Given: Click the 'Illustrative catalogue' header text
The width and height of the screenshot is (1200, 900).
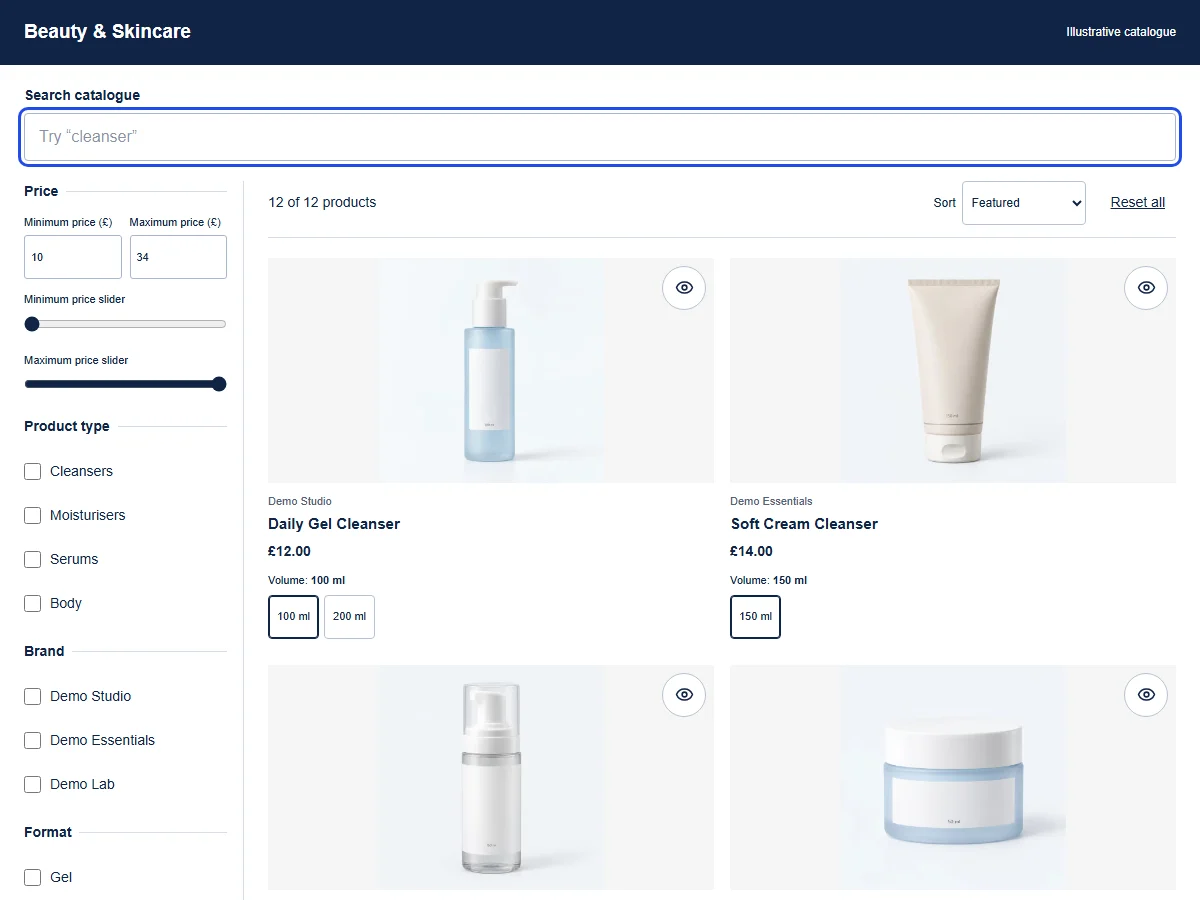Looking at the screenshot, I should [1121, 32].
